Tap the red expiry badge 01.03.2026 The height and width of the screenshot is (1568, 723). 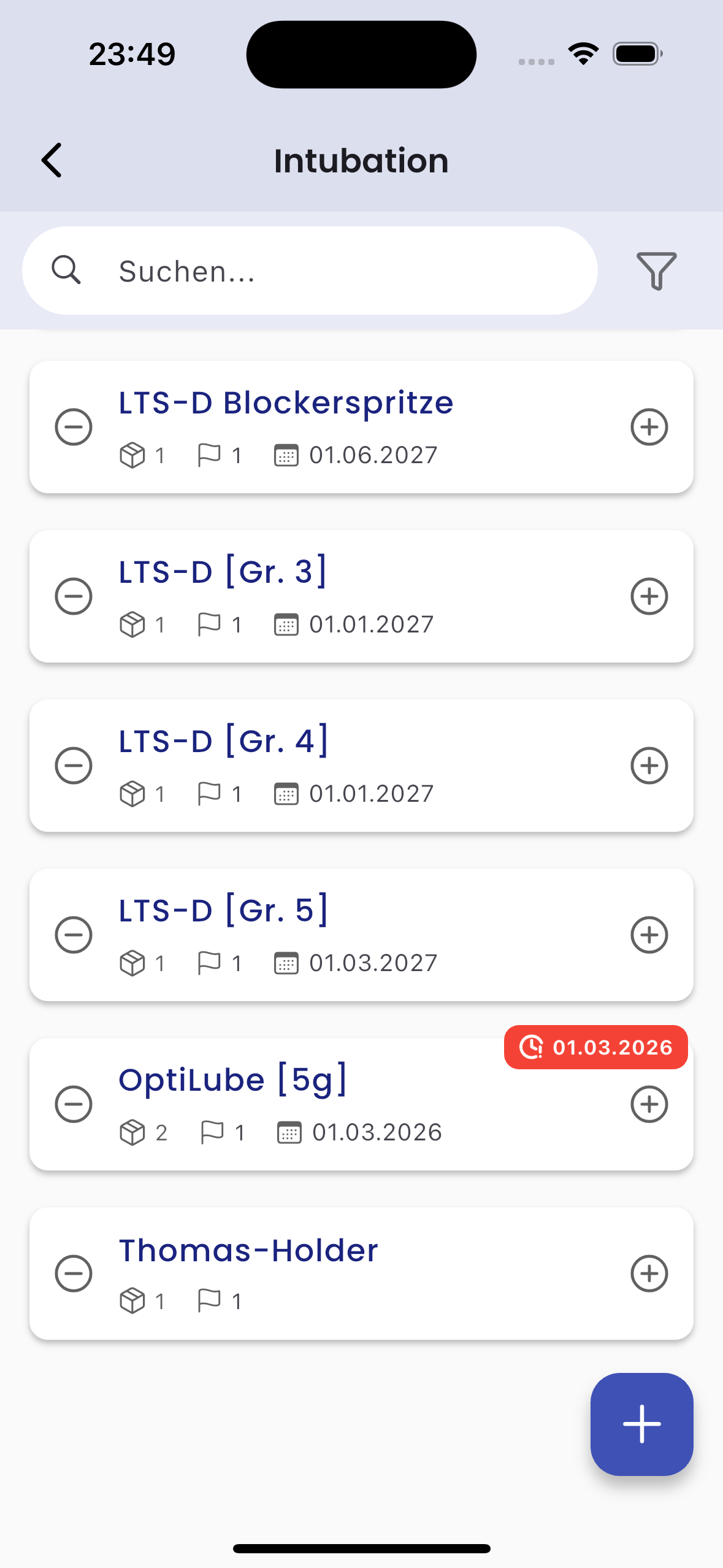pyautogui.click(x=595, y=1047)
